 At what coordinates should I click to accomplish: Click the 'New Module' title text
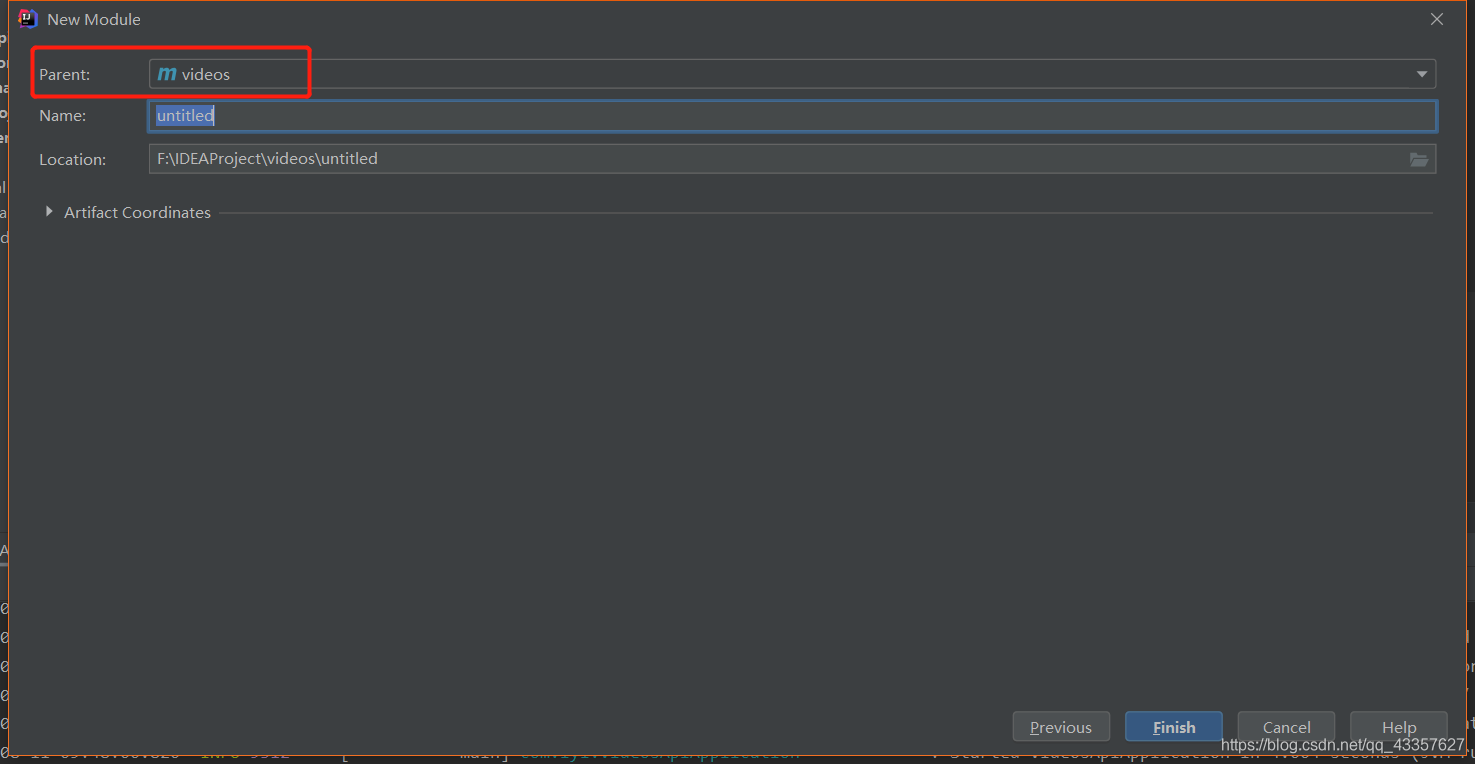tap(94, 19)
